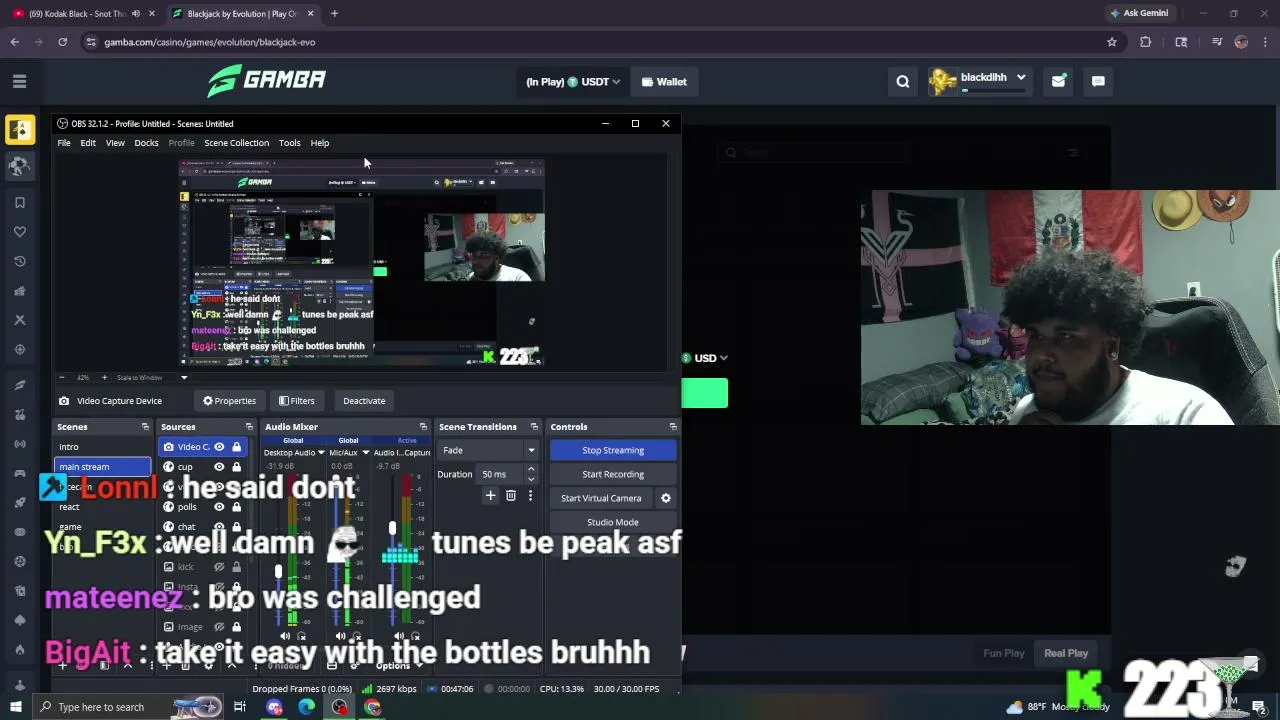The width and height of the screenshot is (1280, 720).
Task: Toggle visibility of polls source
Action: pyautogui.click(x=219, y=507)
